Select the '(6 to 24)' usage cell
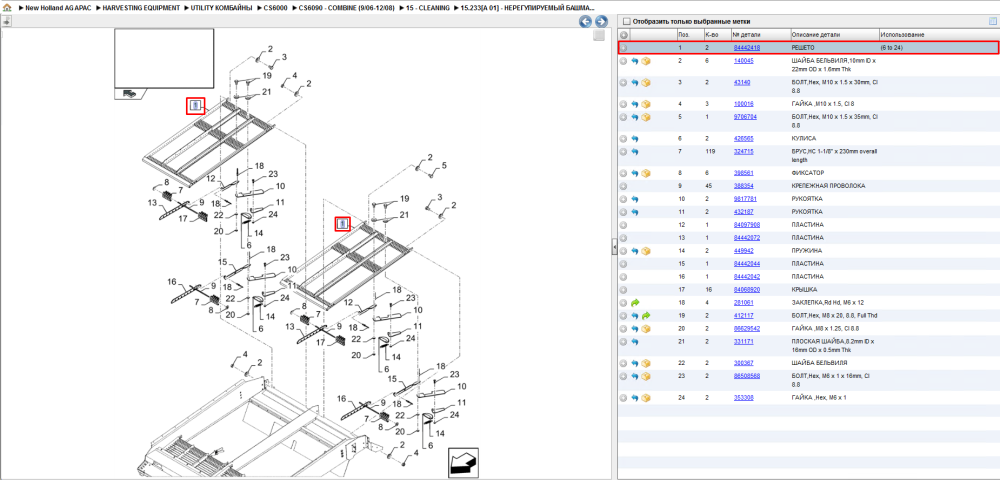The height and width of the screenshot is (480, 1000). point(892,48)
